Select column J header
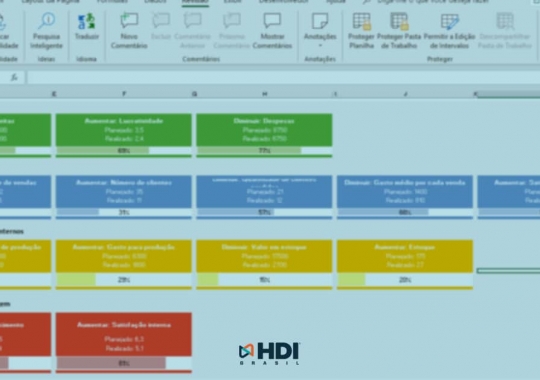This screenshot has height=380, width=540. click(405, 94)
